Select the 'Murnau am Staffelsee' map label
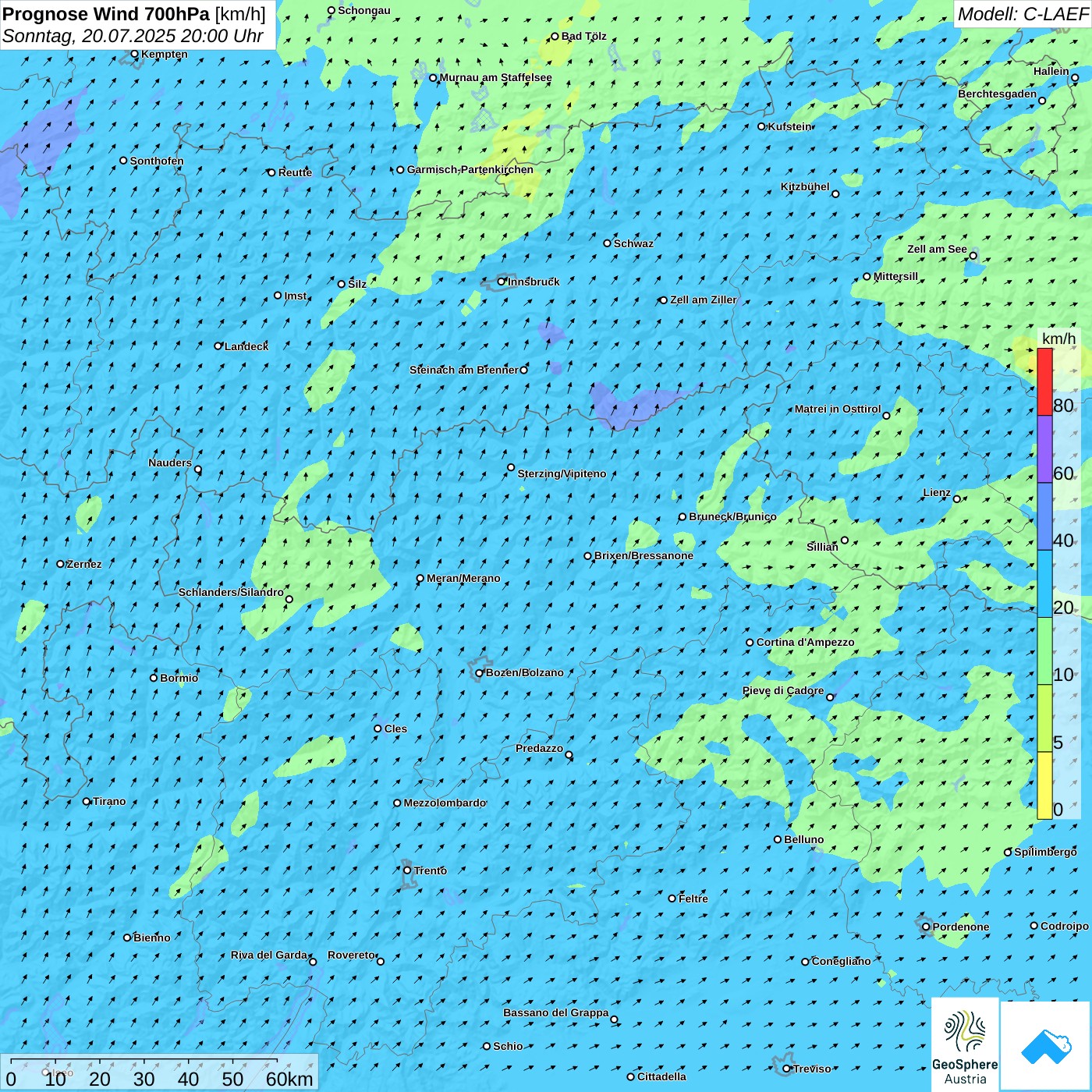Viewport: 1092px width, 1092px height. coord(496,77)
